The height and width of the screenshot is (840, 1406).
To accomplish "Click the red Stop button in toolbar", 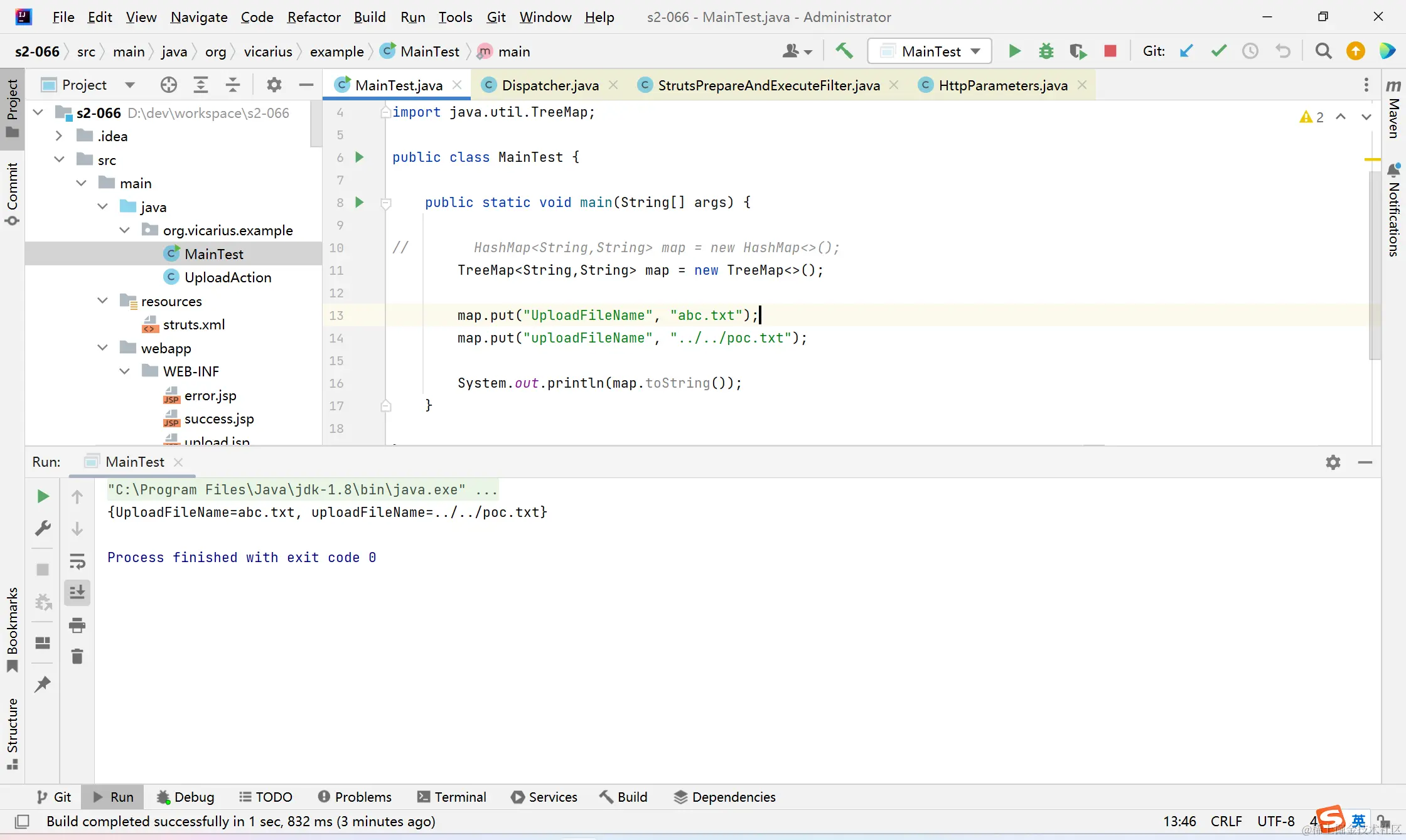I will (x=1110, y=51).
